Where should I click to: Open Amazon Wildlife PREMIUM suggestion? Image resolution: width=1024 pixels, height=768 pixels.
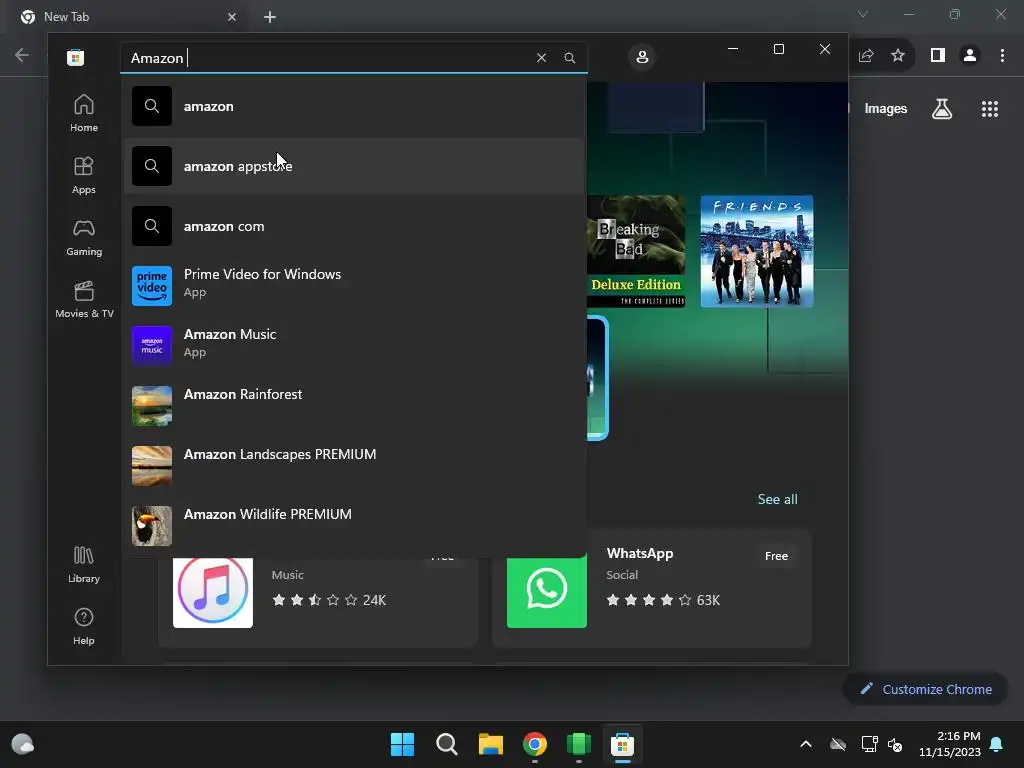click(x=354, y=525)
